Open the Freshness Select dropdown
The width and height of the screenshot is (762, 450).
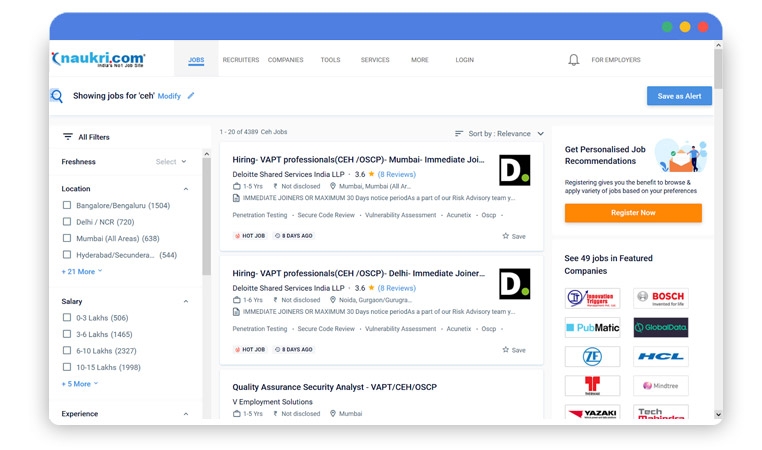(x=171, y=162)
